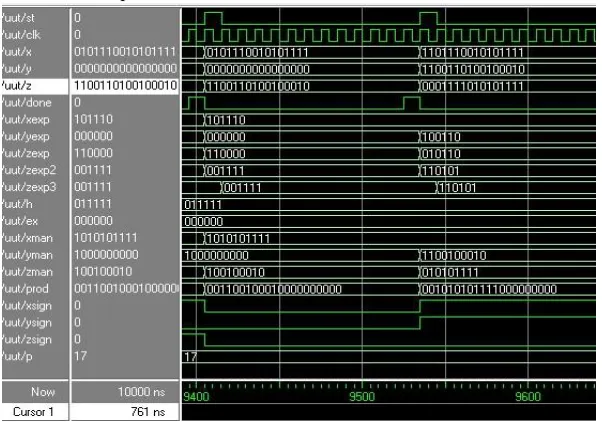
Task: Click the all-zeros value beside /uut/y
Action: 125,68
